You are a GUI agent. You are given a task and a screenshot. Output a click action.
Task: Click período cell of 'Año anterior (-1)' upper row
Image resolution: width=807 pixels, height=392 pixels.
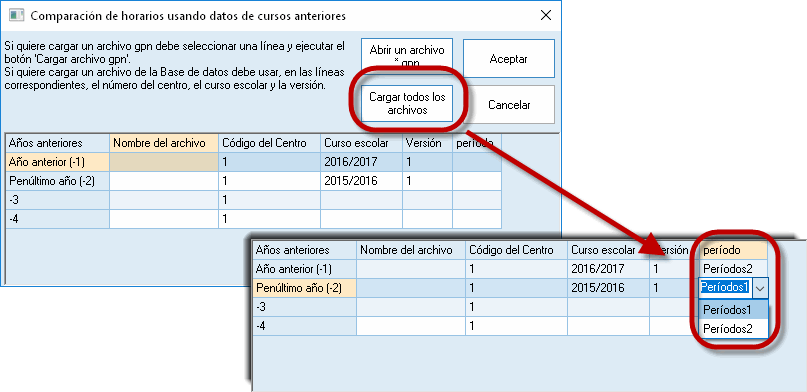[x=477, y=162]
